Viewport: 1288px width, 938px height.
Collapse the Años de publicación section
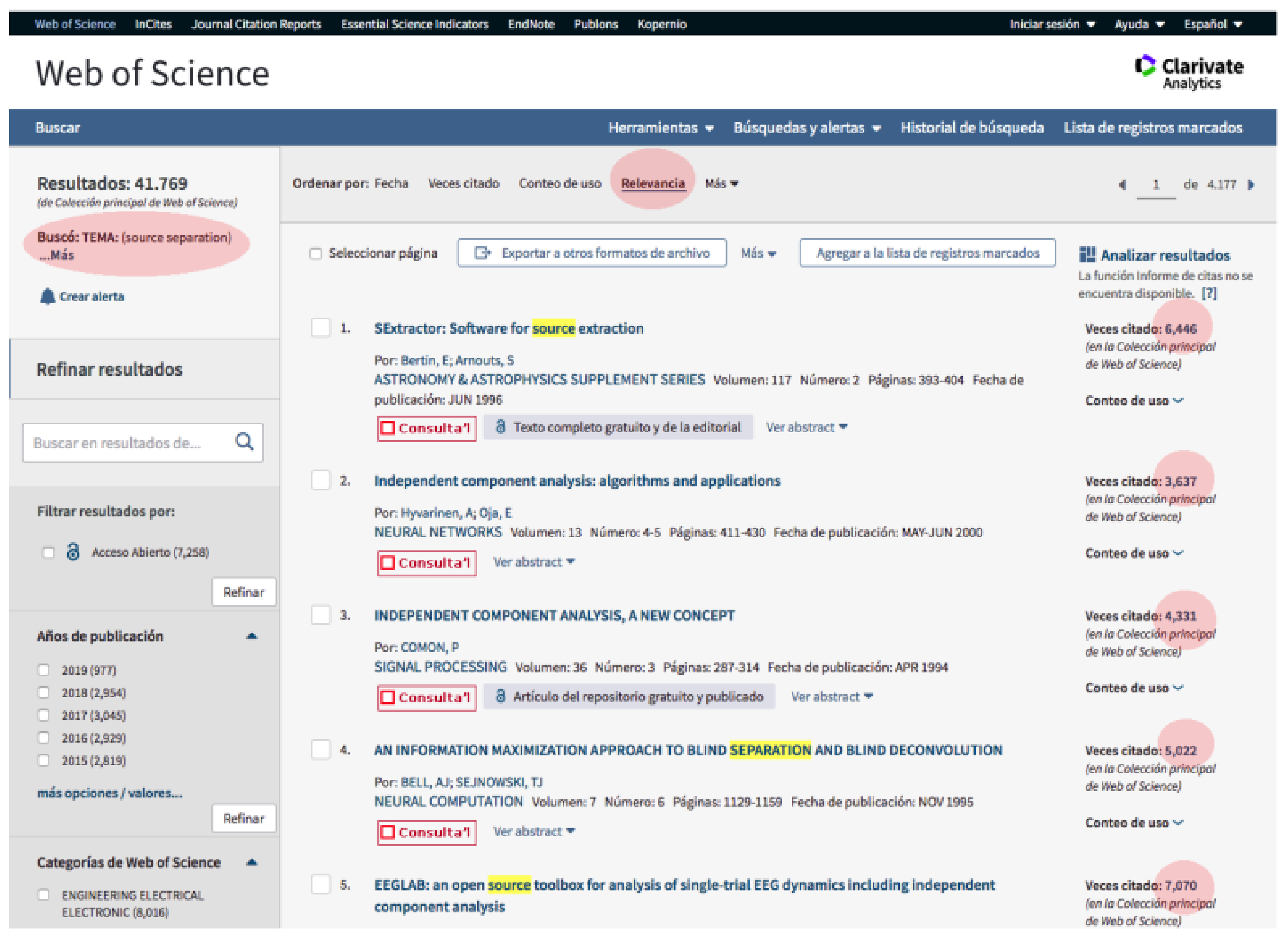pos(252,636)
